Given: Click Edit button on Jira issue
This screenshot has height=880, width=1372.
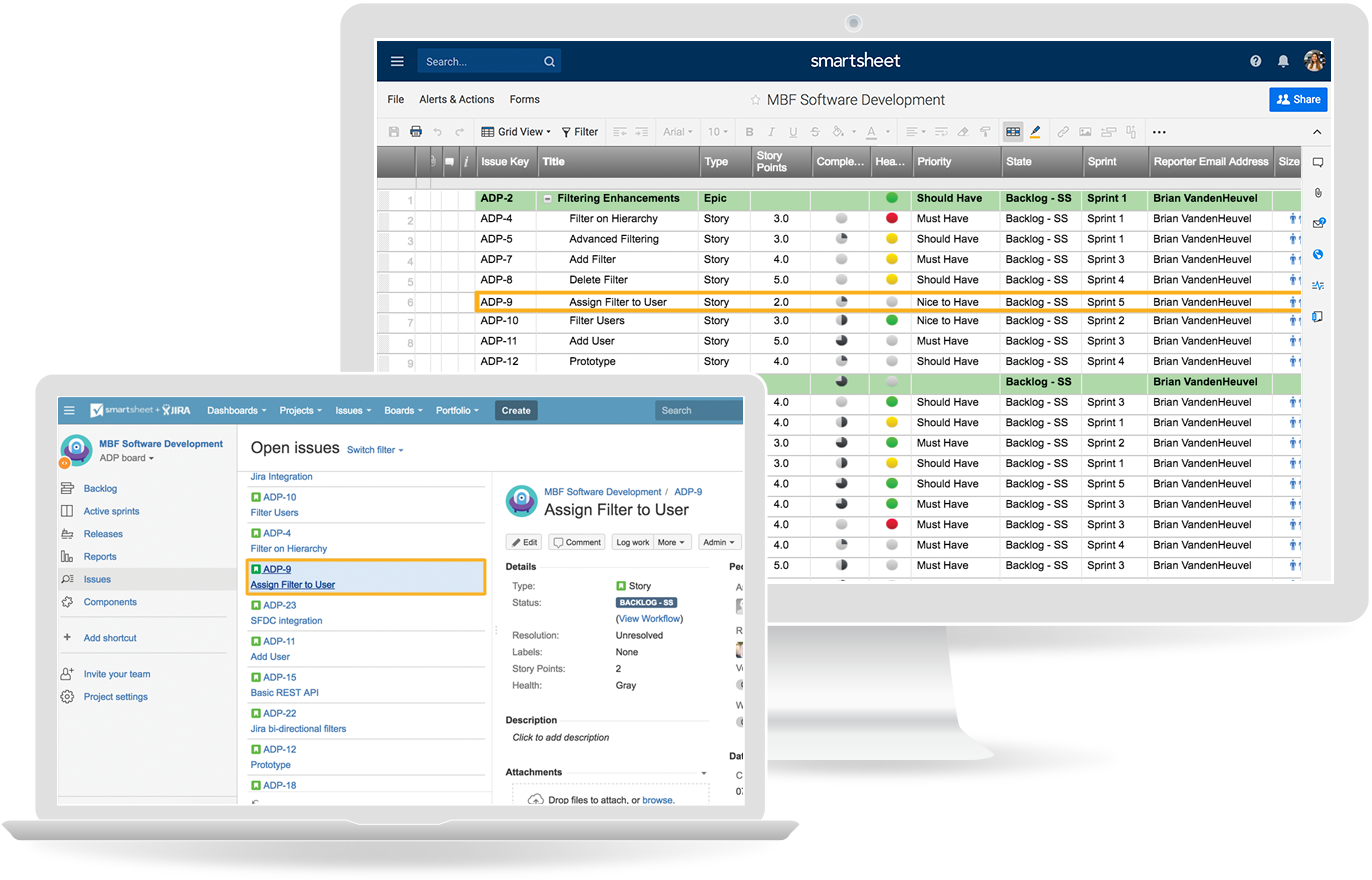Looking at the screenshot, I should pyautogui.click(x=524, y=542).
